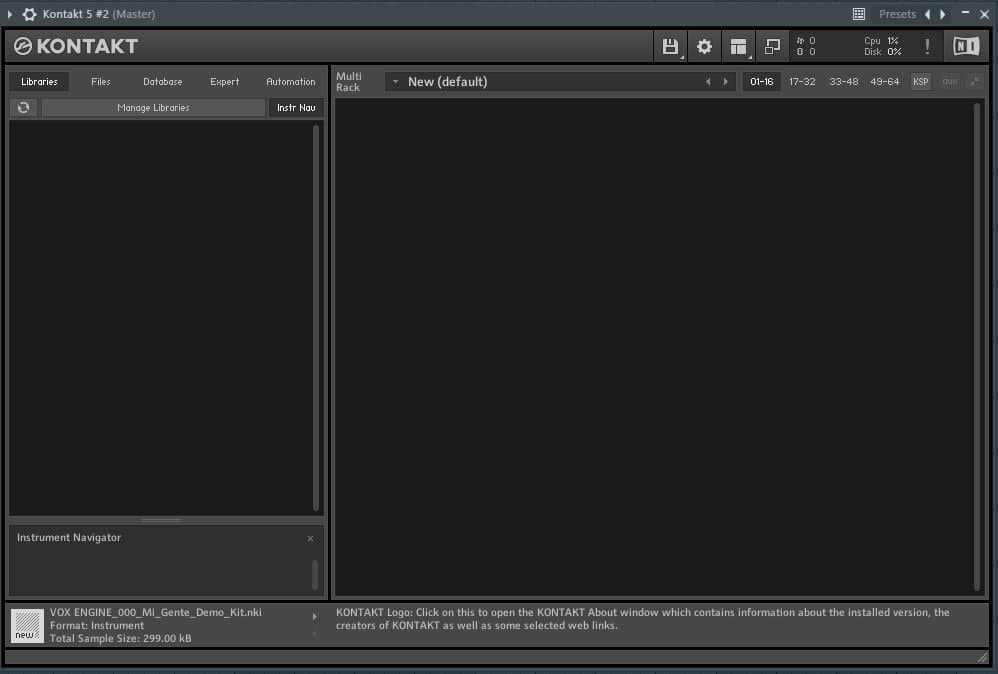Open FL Studio plugin options gear

click(x=29, y=14)
